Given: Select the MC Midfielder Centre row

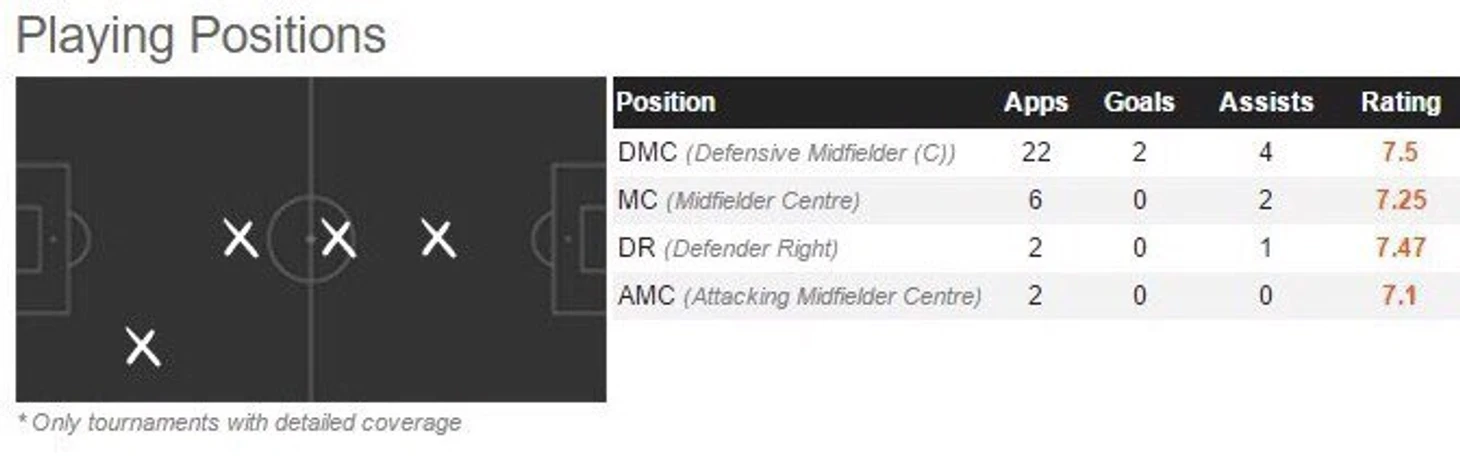Looking at the screenshot, I should click(x=1036, y=200).
